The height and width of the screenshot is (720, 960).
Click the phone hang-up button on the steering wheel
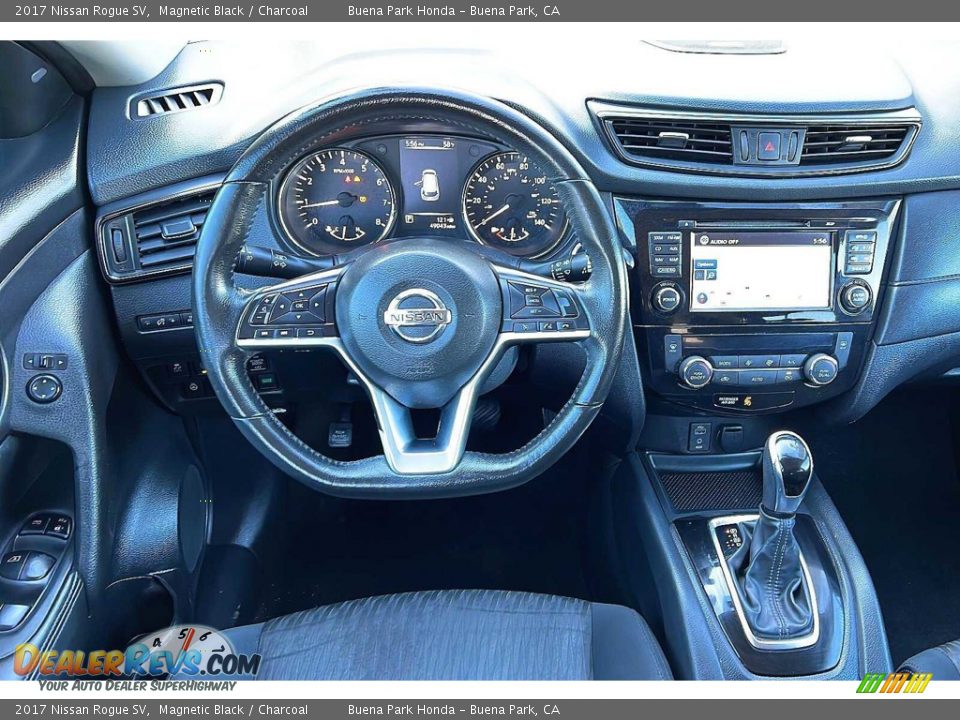[565, 326]
